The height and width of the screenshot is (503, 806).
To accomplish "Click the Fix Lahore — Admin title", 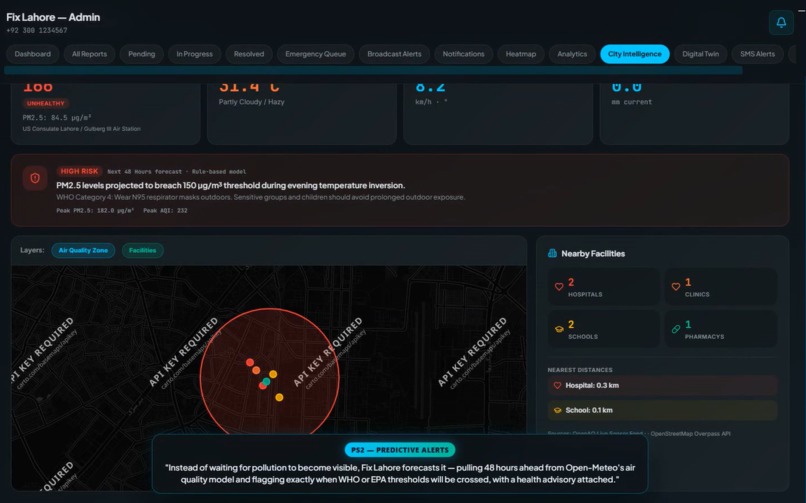I will coord(53,17).
